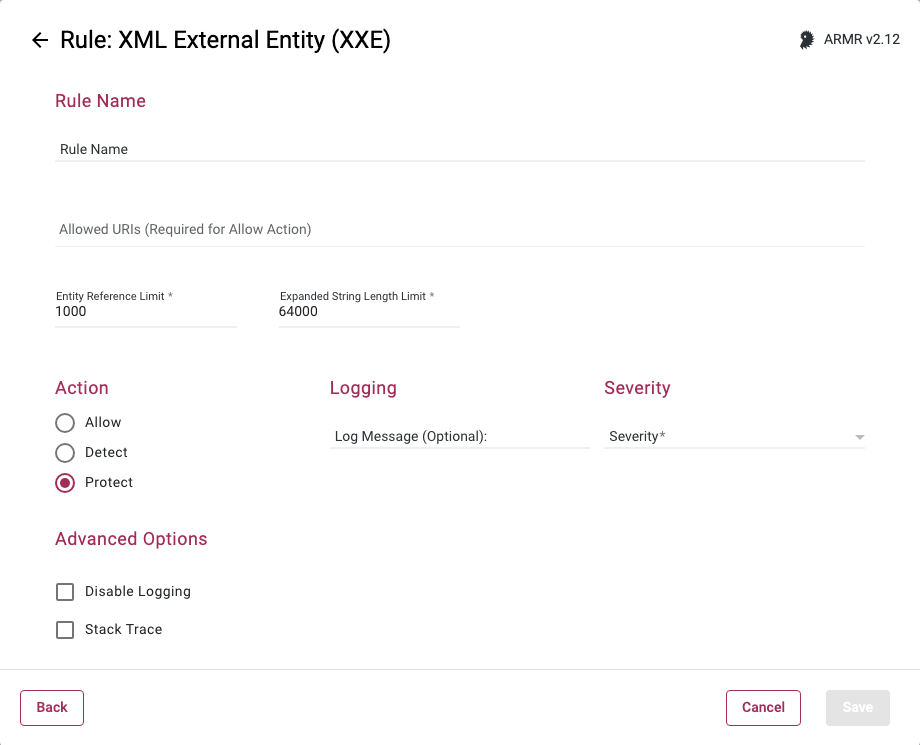Click the Advanced Options heading

click(131, 539)
